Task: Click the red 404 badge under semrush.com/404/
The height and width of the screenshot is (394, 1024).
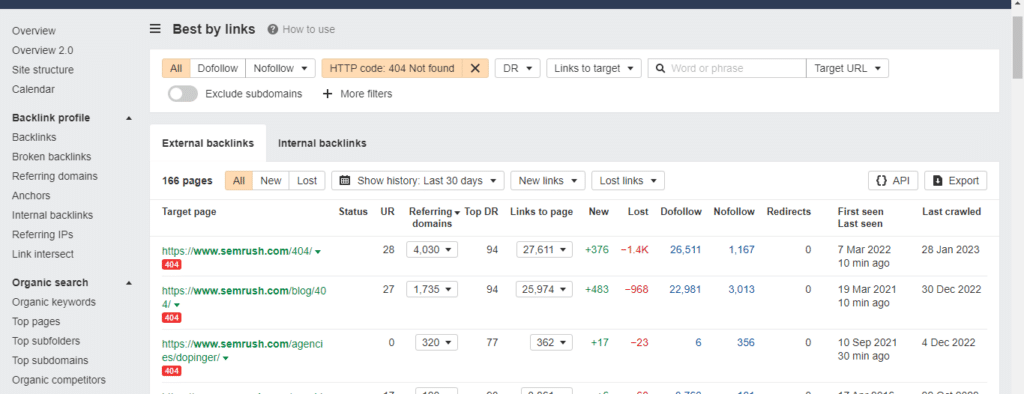Action: click(172, 264)
